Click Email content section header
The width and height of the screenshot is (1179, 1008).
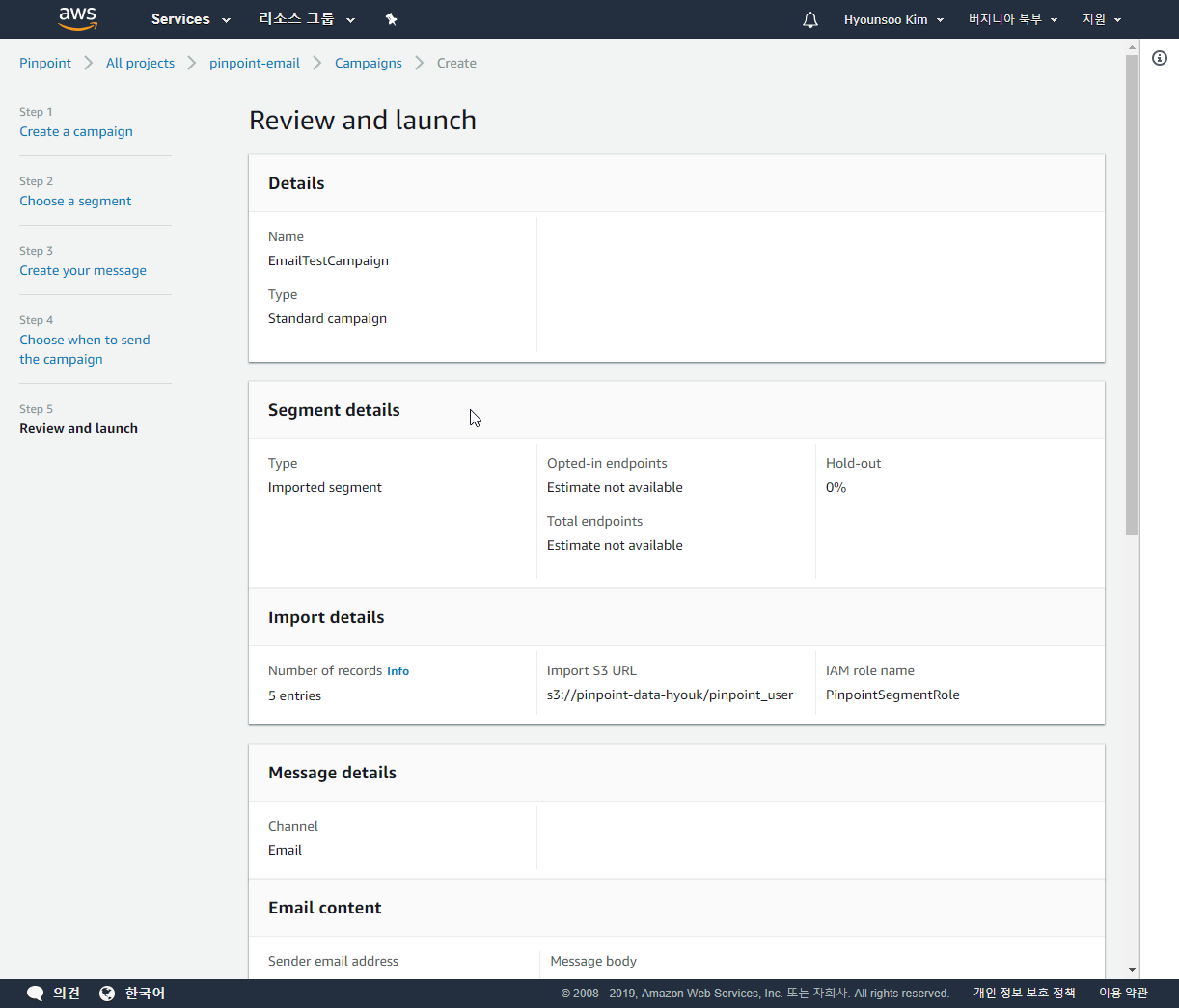coord(324,908)
